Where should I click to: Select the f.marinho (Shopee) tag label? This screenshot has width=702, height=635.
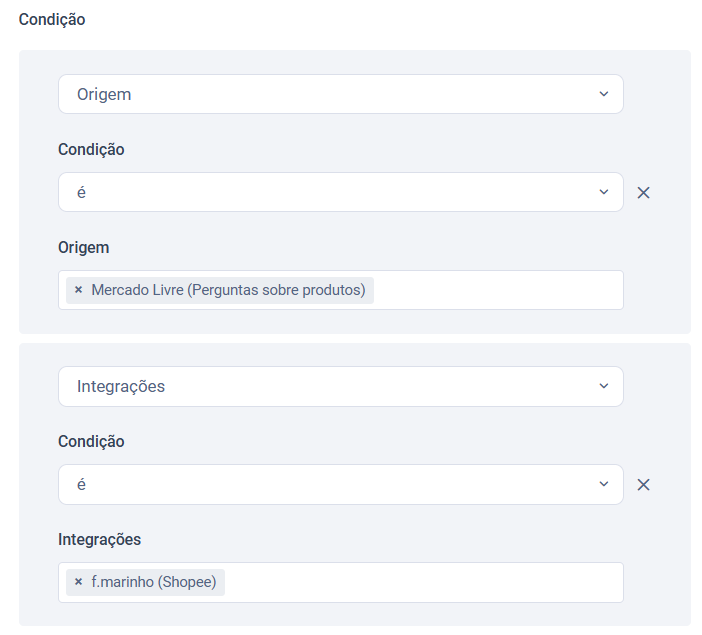pos(153,582)
